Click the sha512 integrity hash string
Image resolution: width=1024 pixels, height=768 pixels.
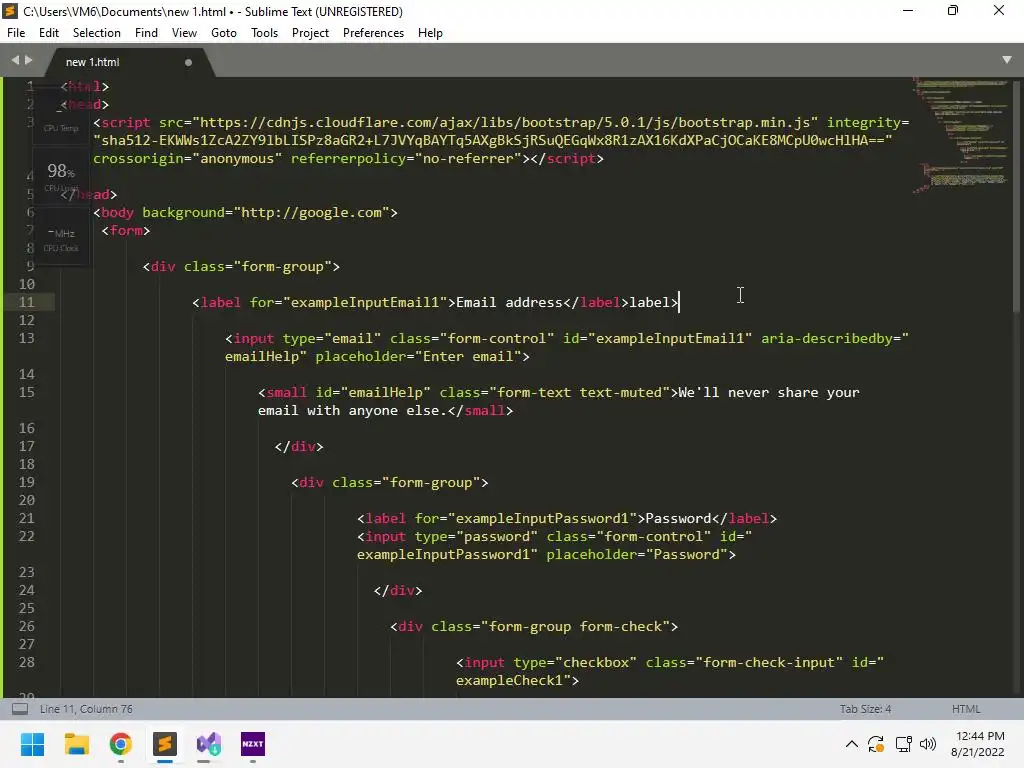pos(492,140)
